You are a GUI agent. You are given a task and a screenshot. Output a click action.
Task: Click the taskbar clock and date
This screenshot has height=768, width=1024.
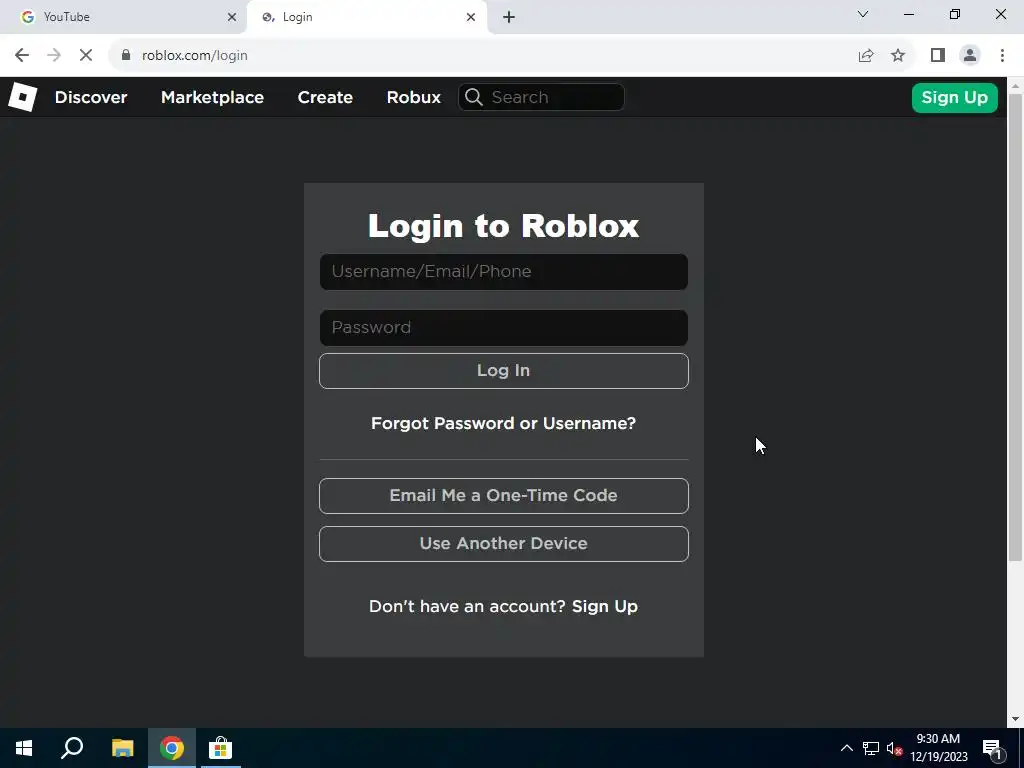point(938,748)
